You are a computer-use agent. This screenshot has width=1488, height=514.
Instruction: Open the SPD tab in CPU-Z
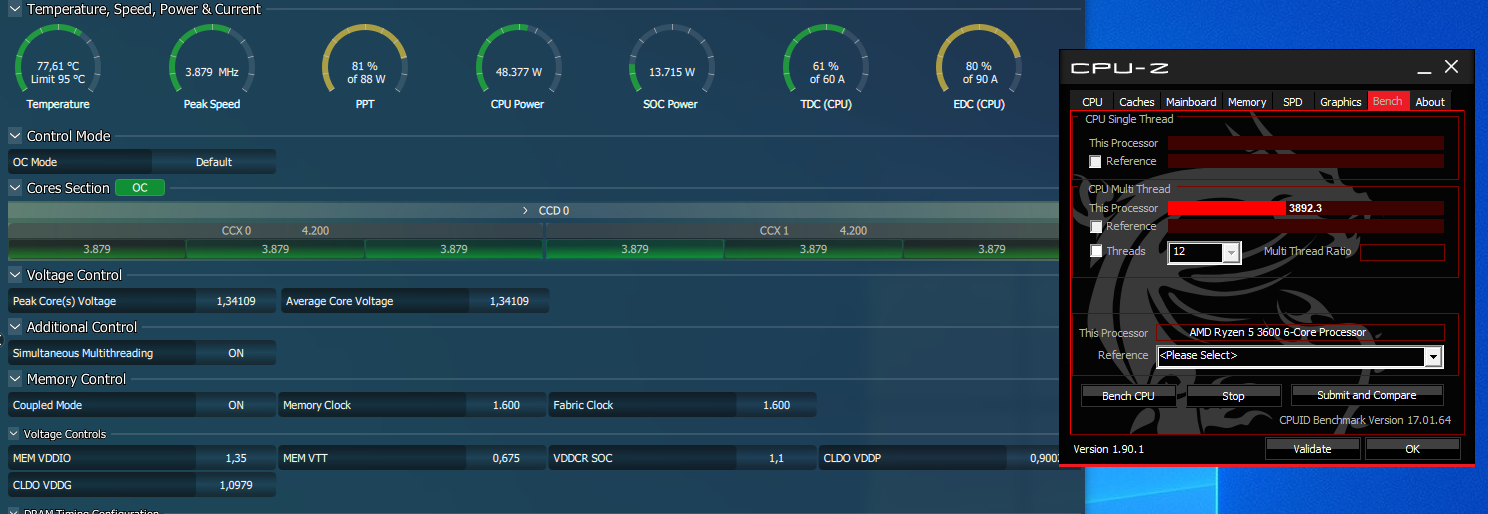pyautogui.click(x=1293, y=102)
